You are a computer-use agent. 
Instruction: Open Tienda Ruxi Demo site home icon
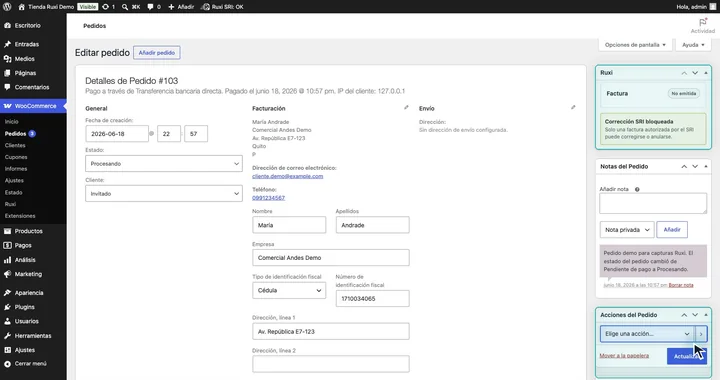pos(22,6)
